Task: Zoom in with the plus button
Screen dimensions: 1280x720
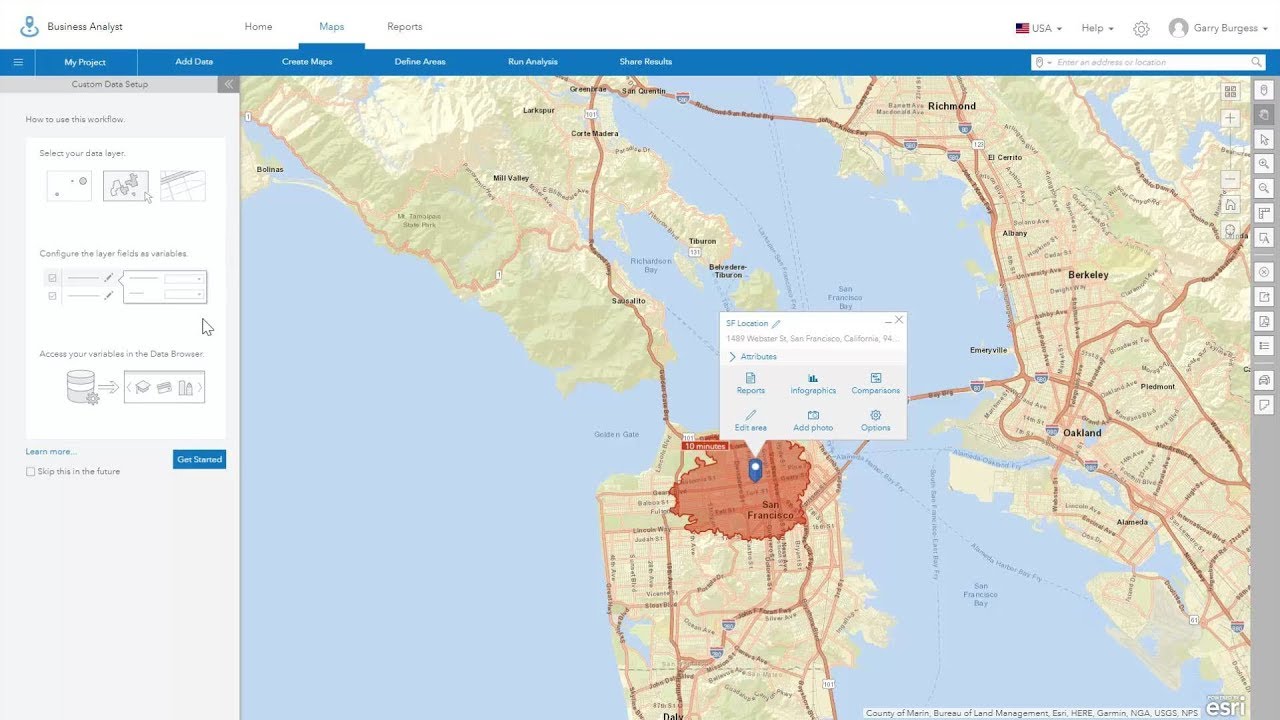Action: [x=1230, y=118]
